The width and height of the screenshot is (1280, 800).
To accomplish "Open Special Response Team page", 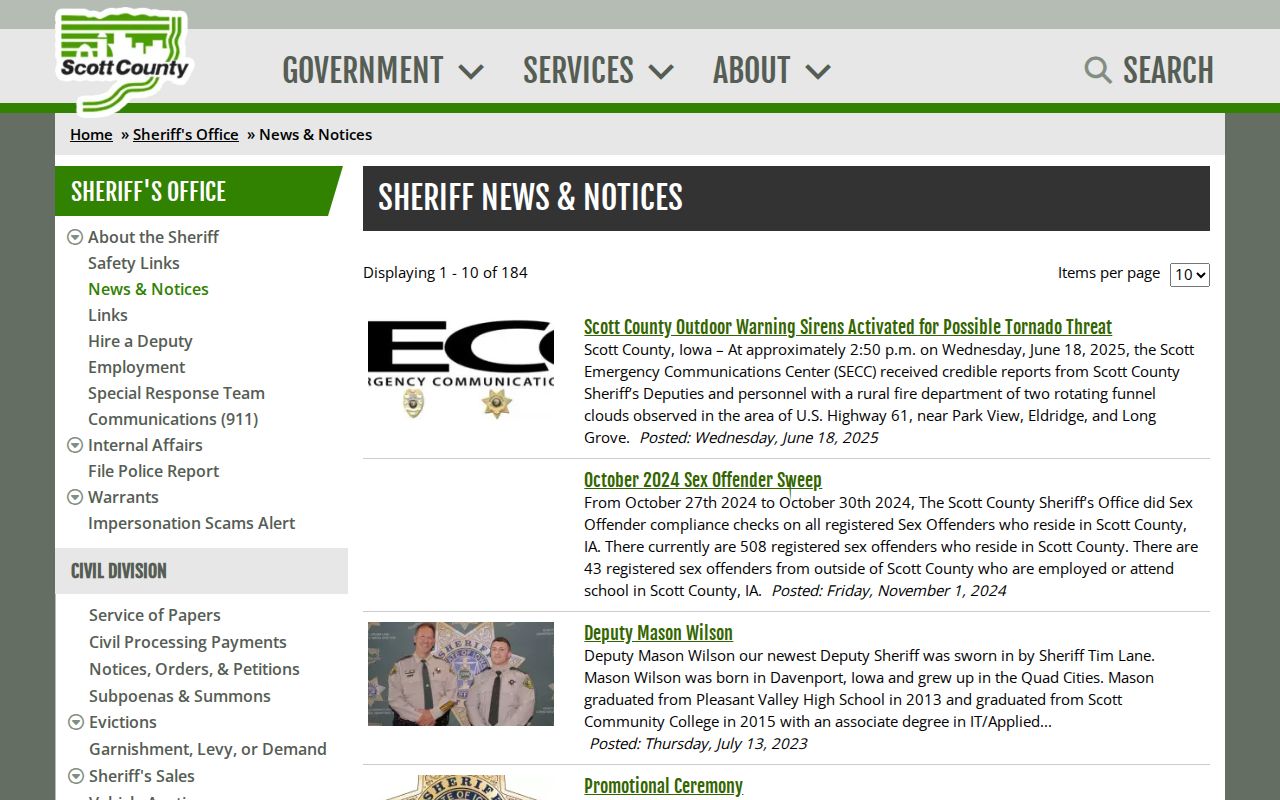I will (176, 393).
